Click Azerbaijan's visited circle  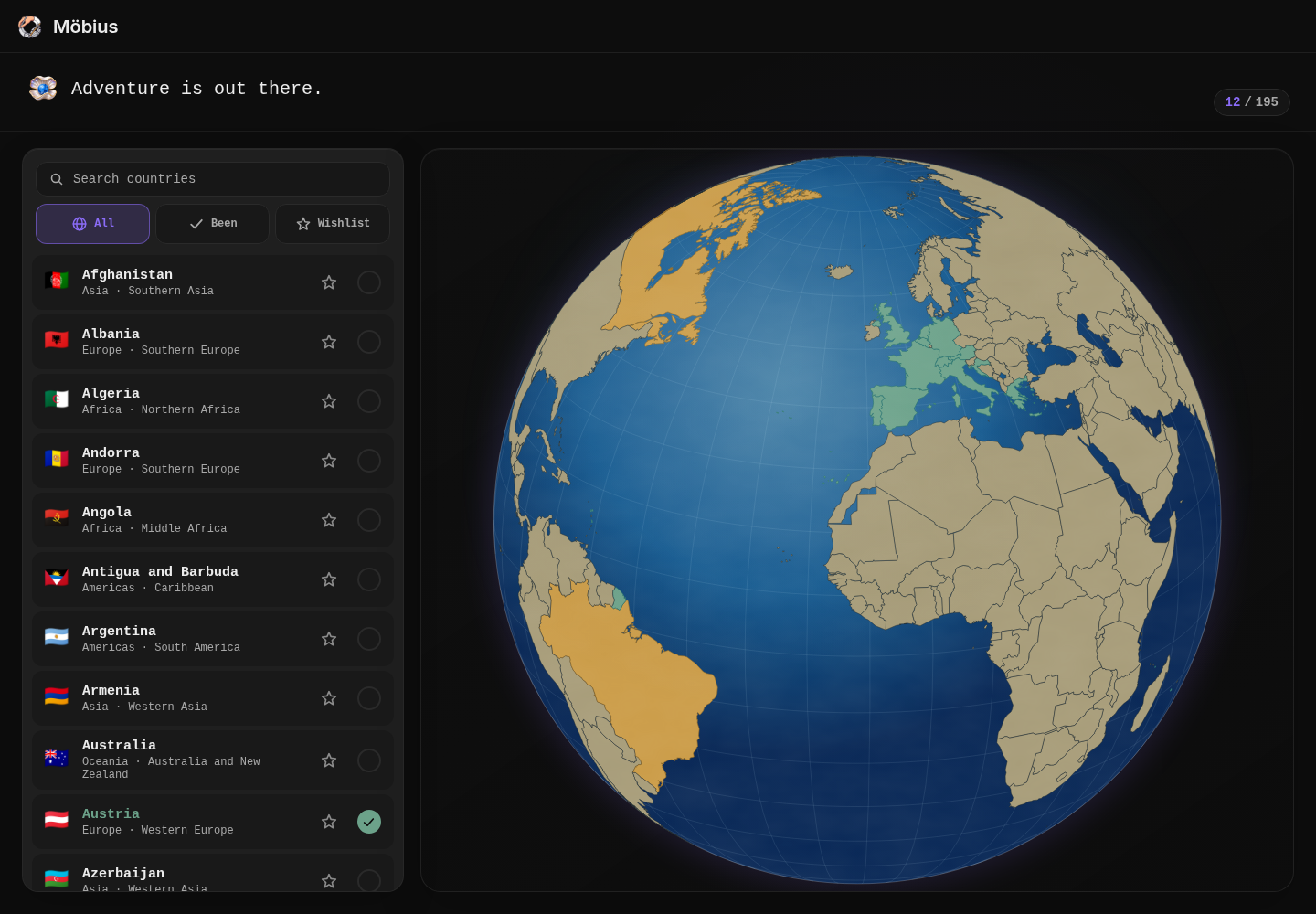point(369,881)
